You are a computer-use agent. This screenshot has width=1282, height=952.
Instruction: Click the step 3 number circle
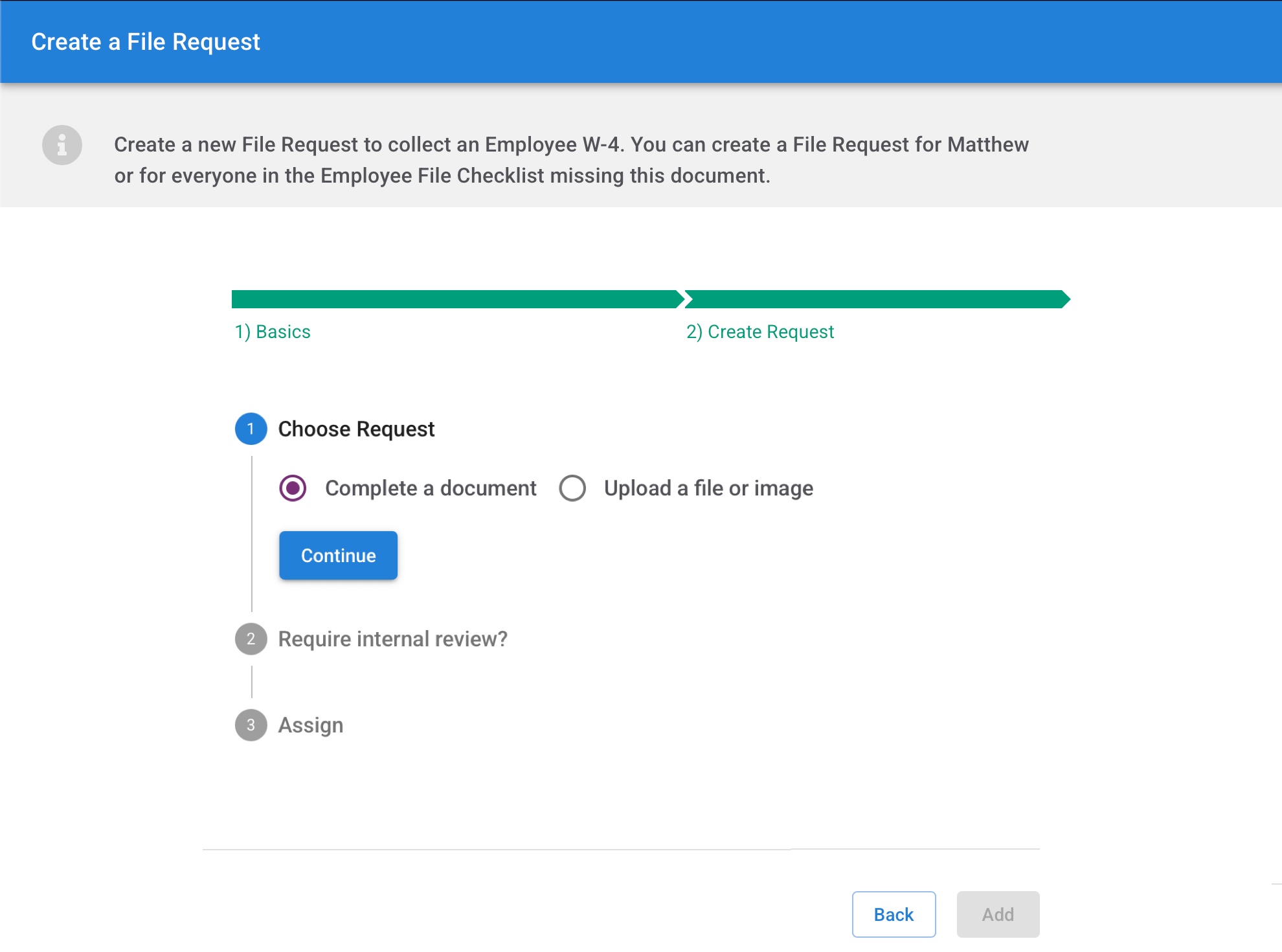tap(251, 725)
